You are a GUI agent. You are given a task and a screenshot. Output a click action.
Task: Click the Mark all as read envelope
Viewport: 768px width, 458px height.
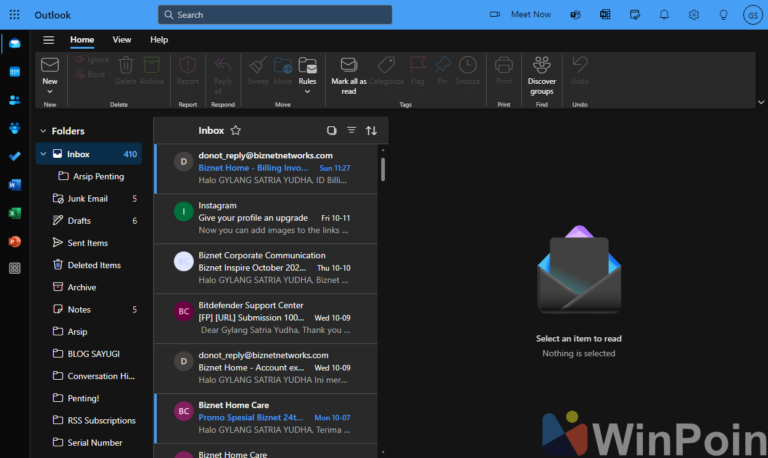coord(348,66)
